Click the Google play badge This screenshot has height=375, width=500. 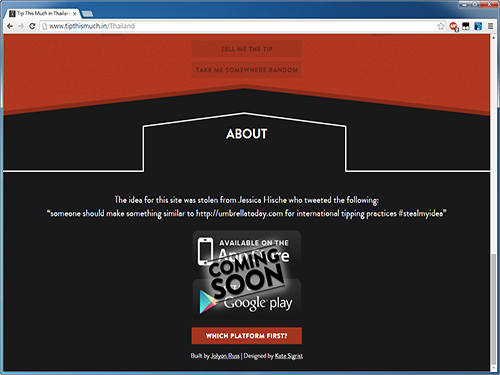pos(247,299)
